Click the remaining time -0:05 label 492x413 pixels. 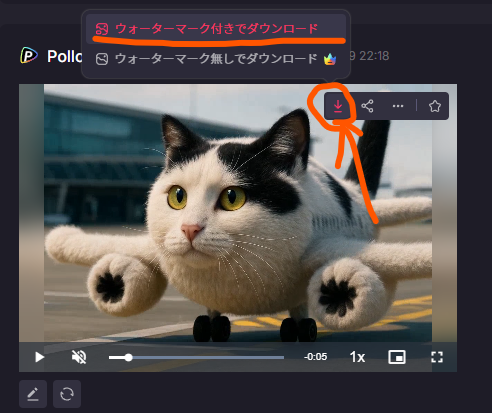[315, 357]
